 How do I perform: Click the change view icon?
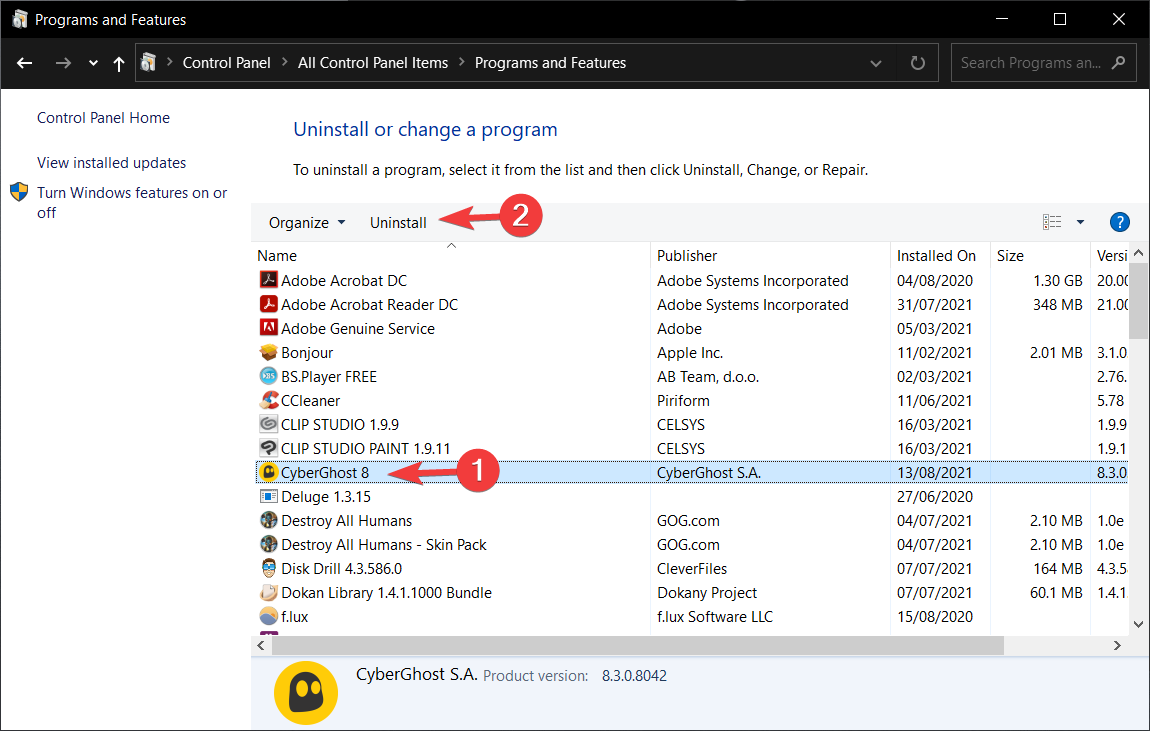tap(1052, 221)
